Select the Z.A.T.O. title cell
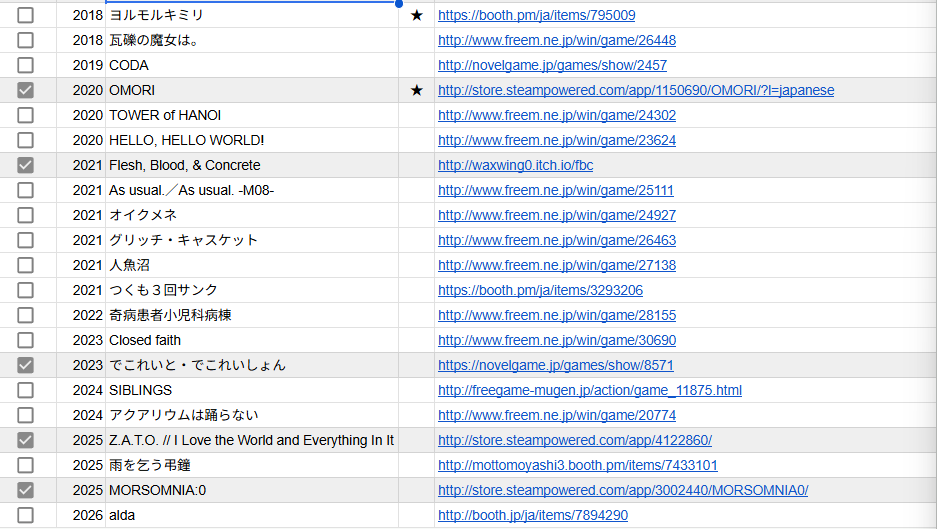This screenshot has width=937, height=529. pos(252,441)
